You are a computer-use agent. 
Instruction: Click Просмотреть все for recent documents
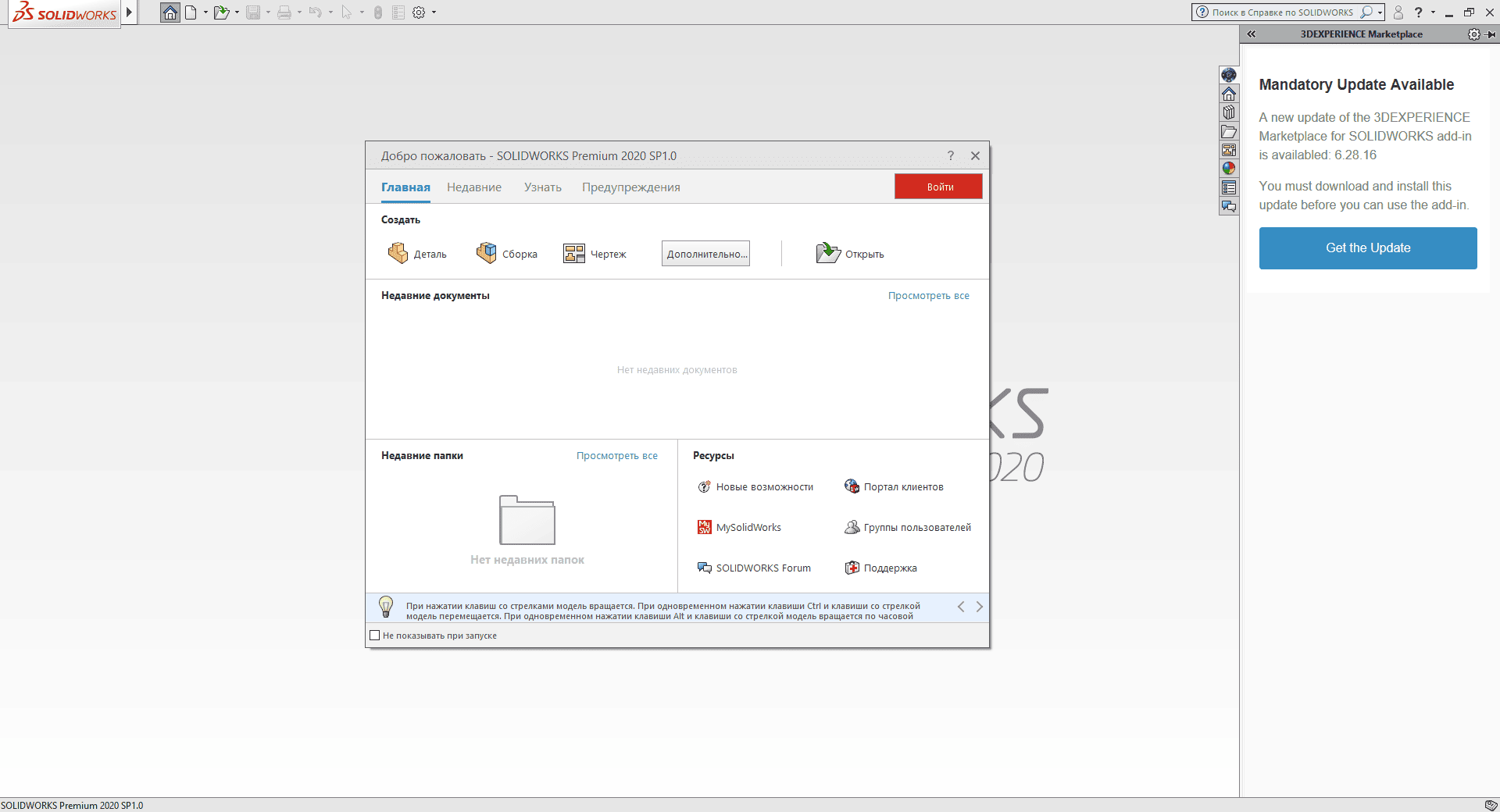[929, 296]
